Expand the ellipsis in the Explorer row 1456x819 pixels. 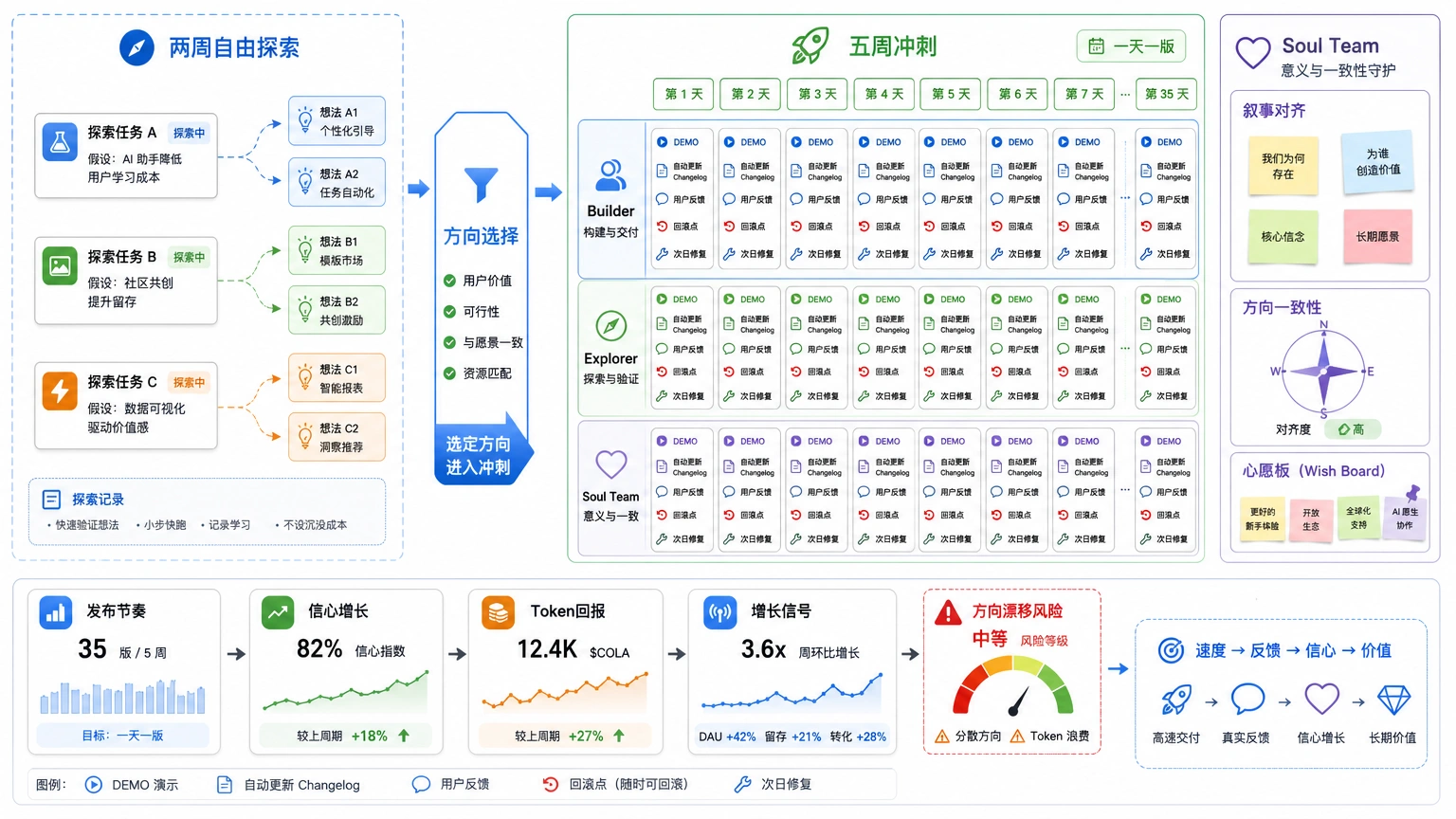pos(1125,348)
